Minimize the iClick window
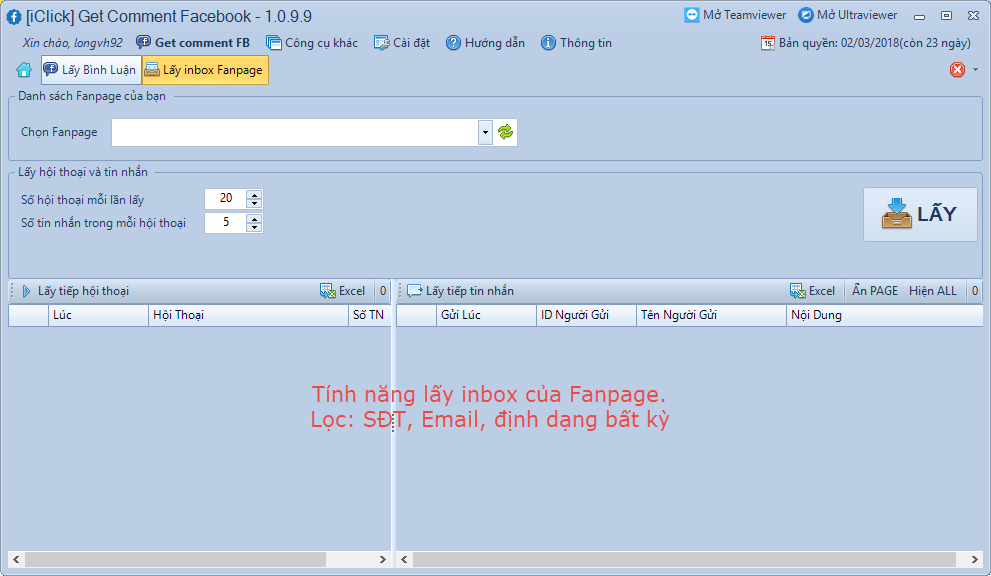 tap(920, 16)
